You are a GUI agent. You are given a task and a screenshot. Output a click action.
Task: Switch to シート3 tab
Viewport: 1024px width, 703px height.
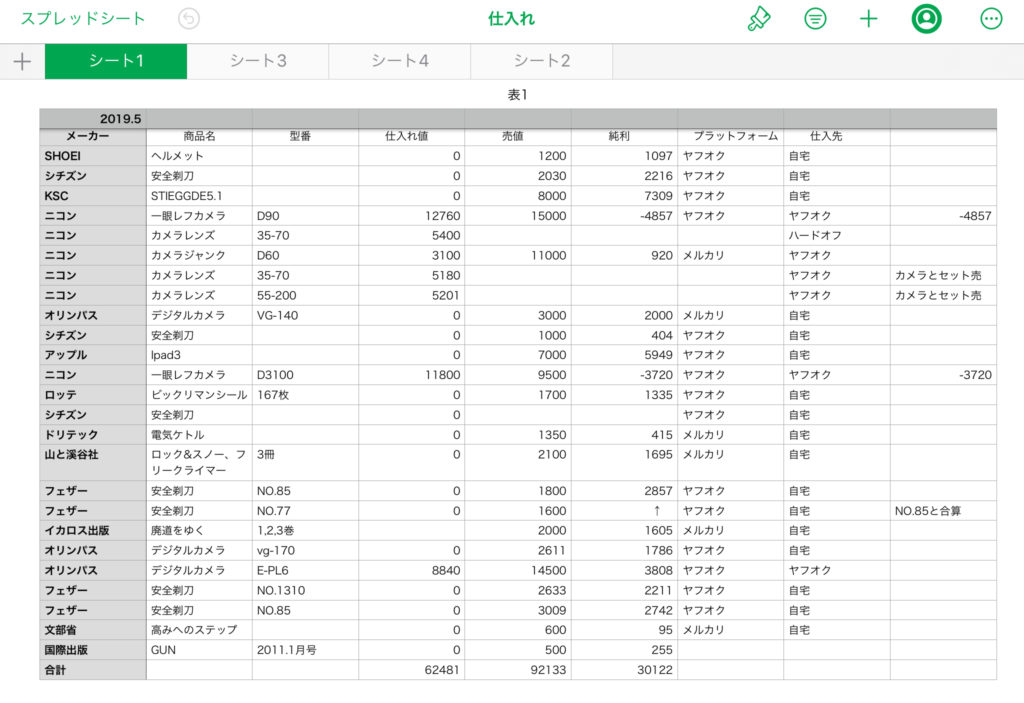(258, 61)
